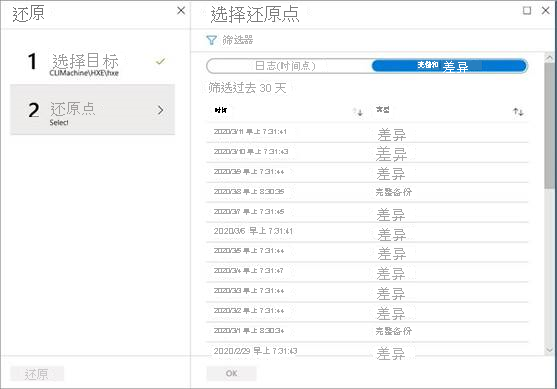Click 差异 type in 2020/3/11 row
The image size is (557, 389).
[391, 134]
